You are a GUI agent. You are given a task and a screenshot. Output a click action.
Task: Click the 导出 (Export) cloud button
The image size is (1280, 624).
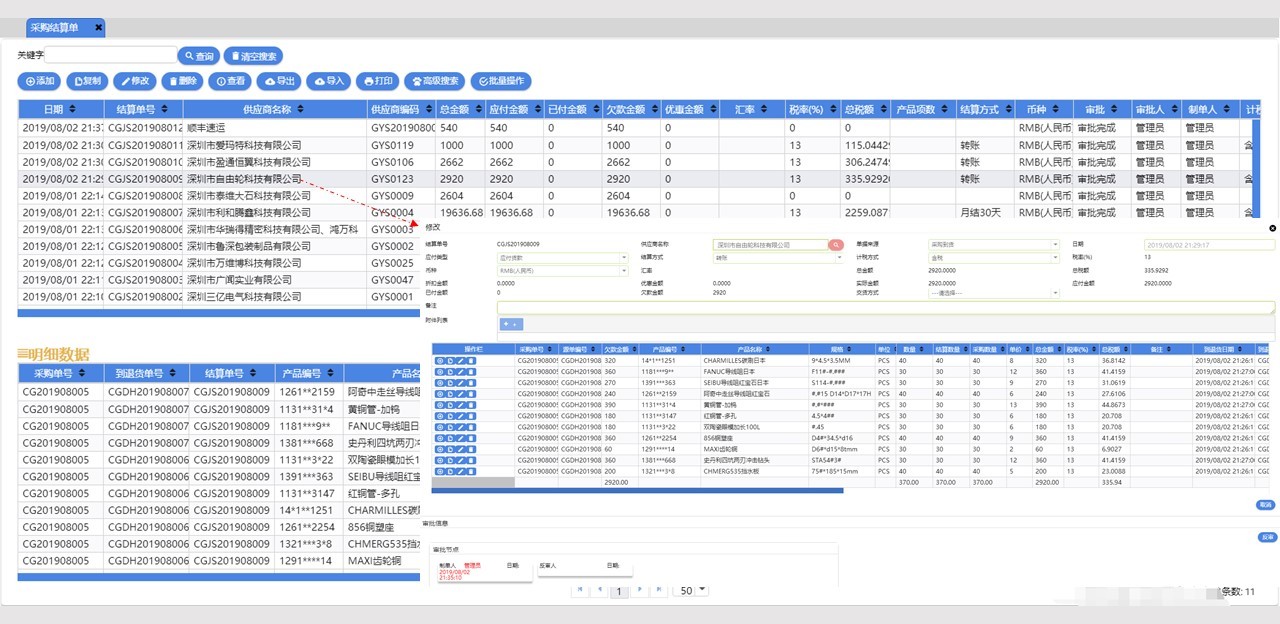click(280, 81)
